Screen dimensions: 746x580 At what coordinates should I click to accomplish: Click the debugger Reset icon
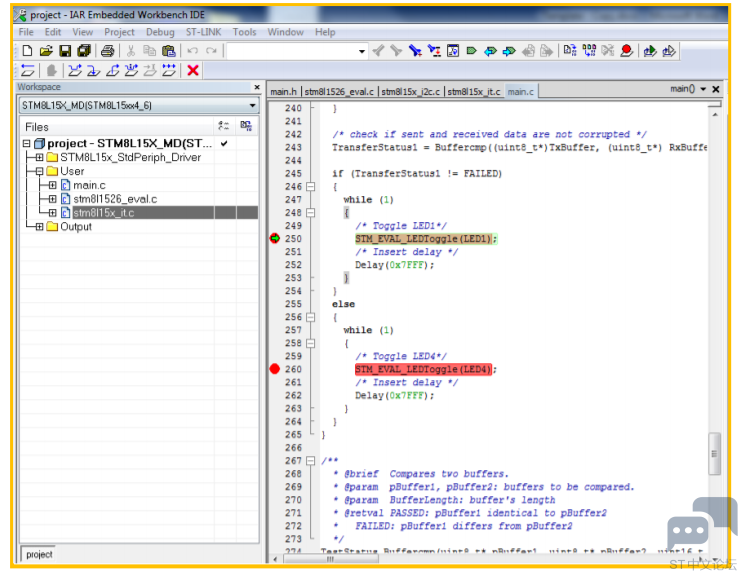click(28, 71)
